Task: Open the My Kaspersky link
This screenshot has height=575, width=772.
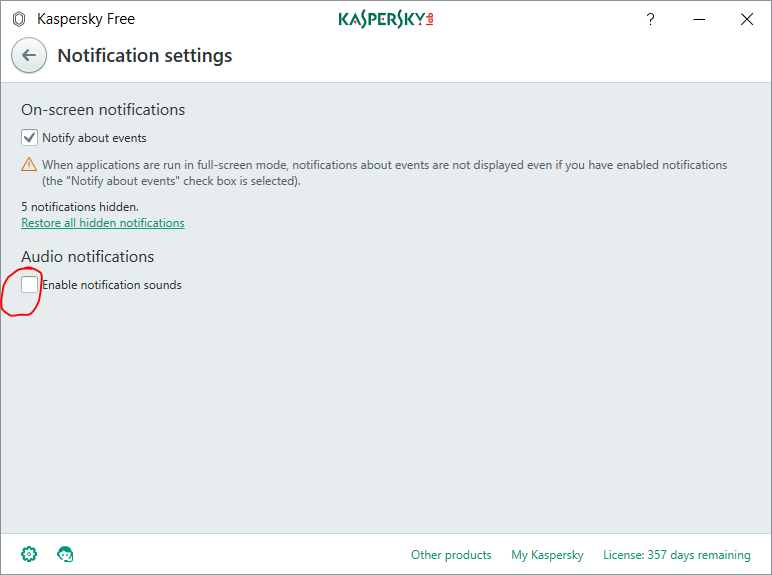Action: (x=547, y=555)
